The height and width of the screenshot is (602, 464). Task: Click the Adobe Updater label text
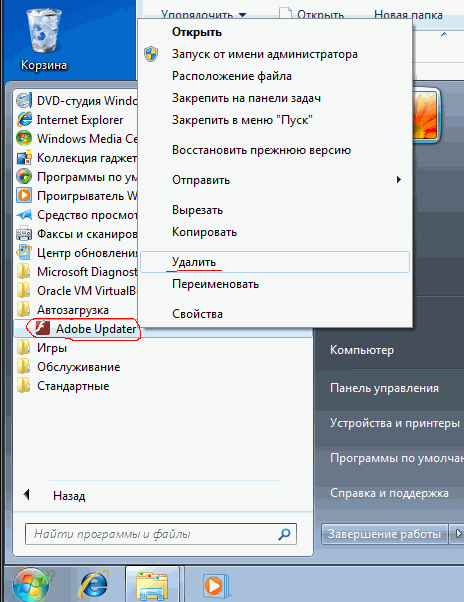tap(96, 329)
